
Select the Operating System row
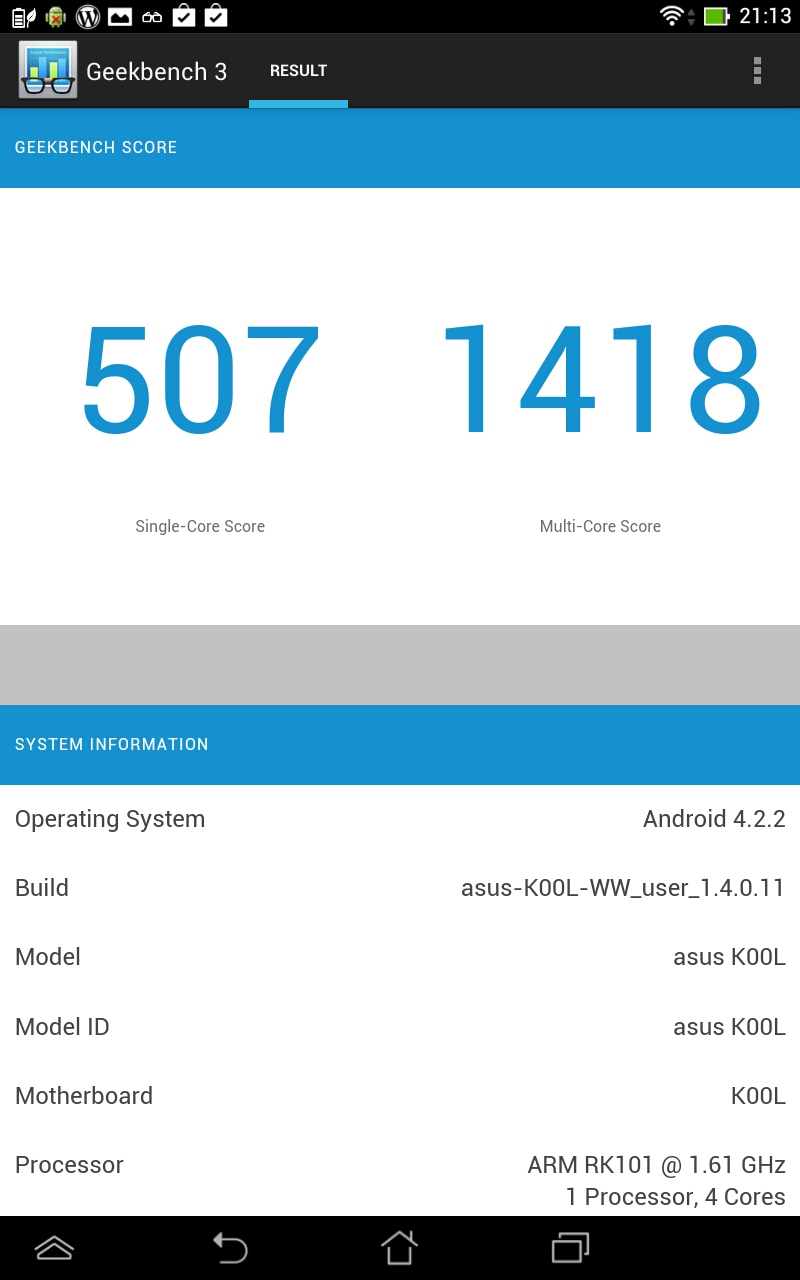[400, 819]
